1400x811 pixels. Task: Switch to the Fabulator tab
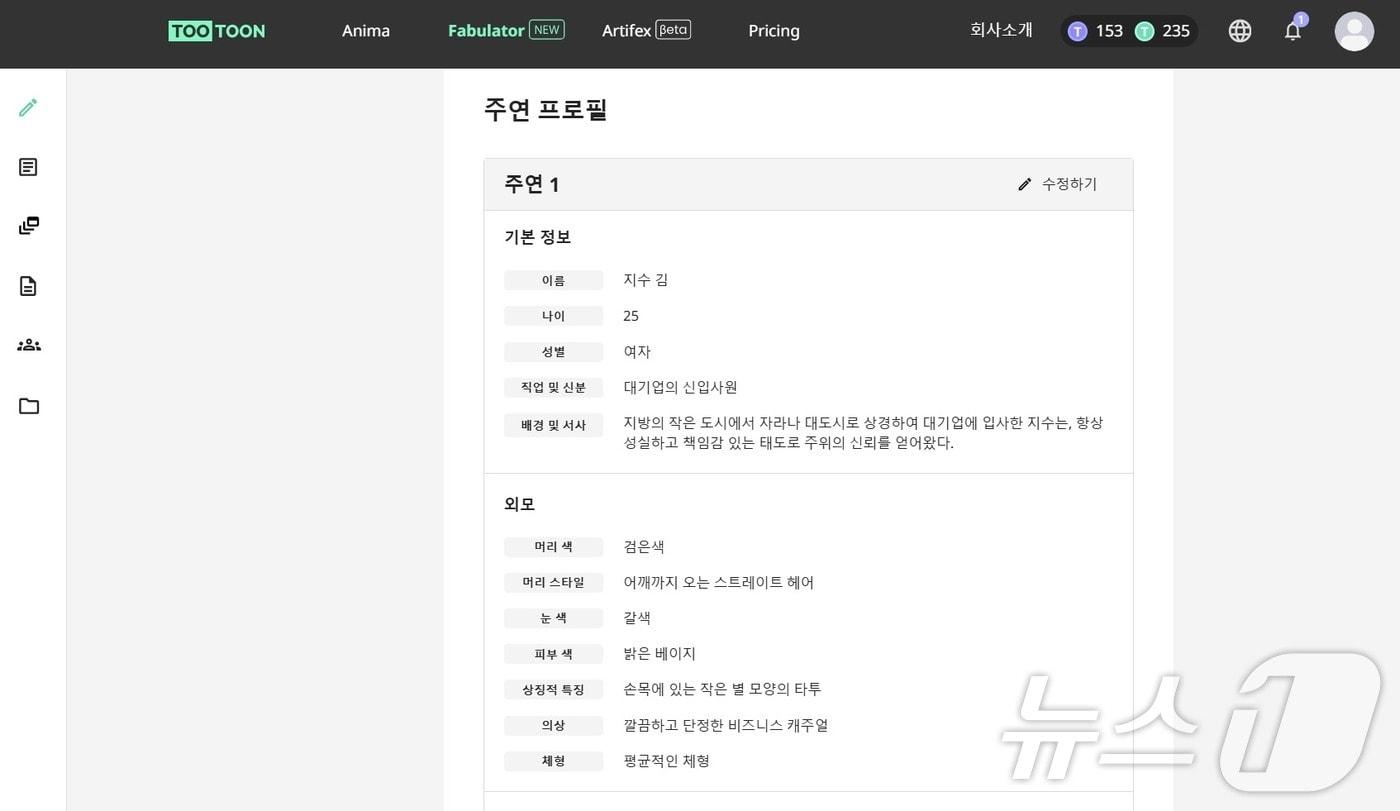489,31
